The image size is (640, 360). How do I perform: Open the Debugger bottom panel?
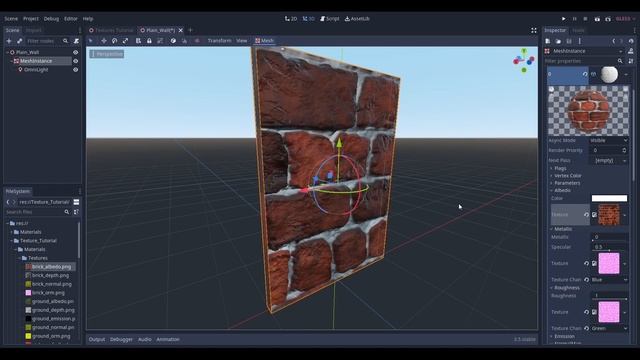click(x=121, y=339)
